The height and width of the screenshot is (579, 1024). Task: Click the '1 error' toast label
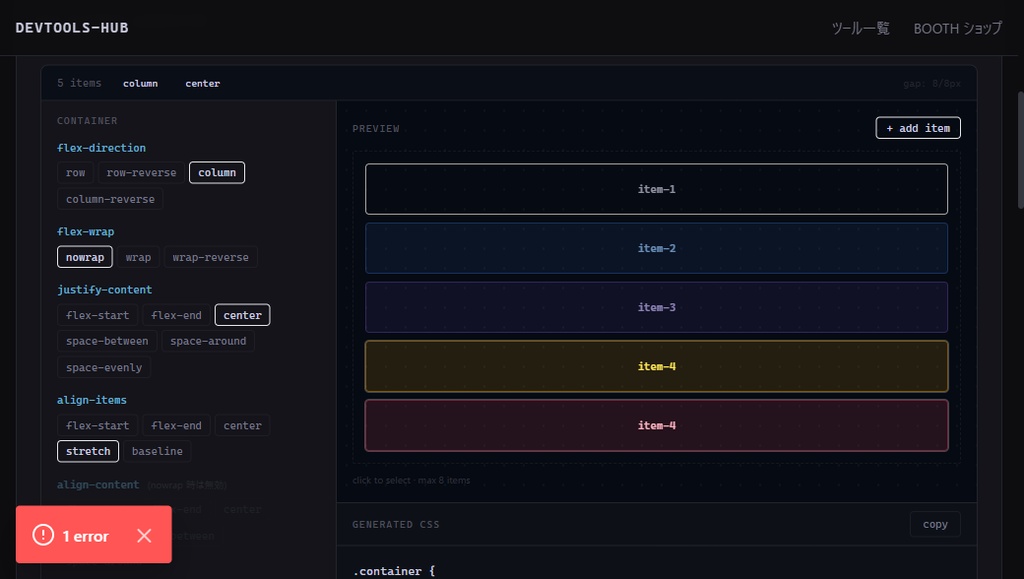(x=86, y=537)
